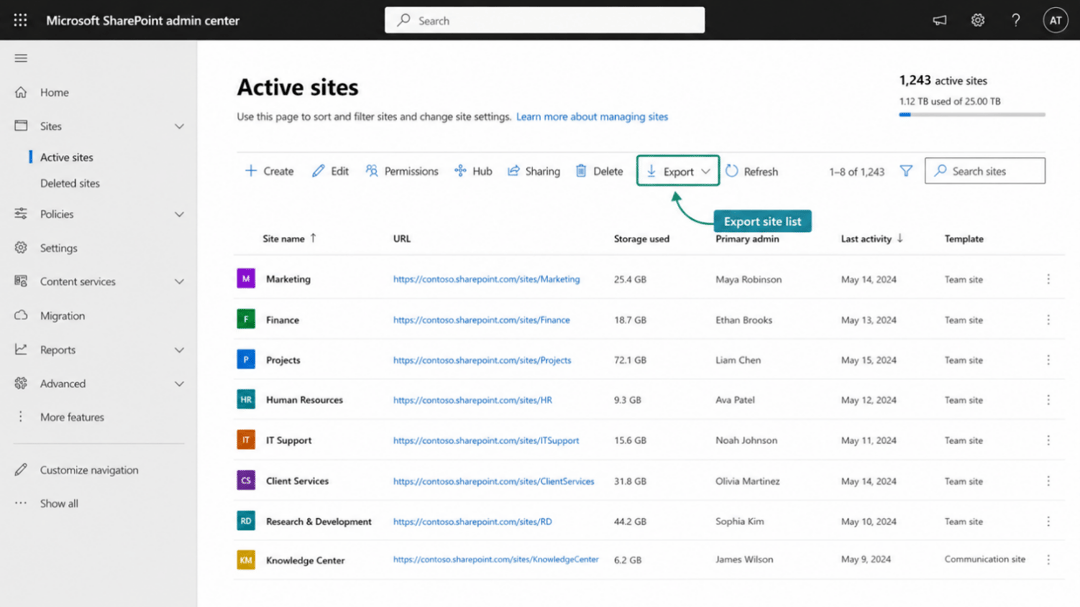Expand the Reports navigation group
This screenshot has width=1080, height=607.
point(179,350)
